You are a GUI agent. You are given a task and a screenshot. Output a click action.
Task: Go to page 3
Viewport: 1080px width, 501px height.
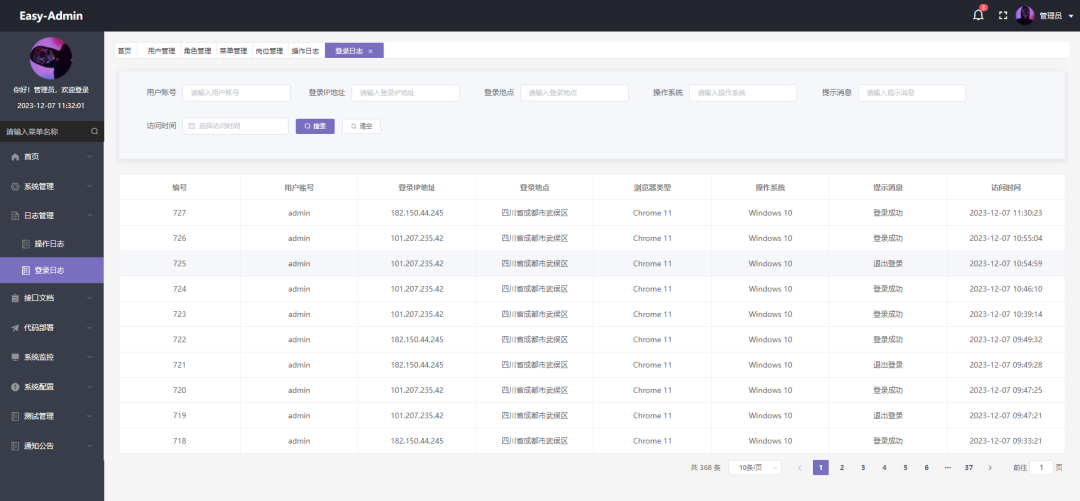coord(863,467)
